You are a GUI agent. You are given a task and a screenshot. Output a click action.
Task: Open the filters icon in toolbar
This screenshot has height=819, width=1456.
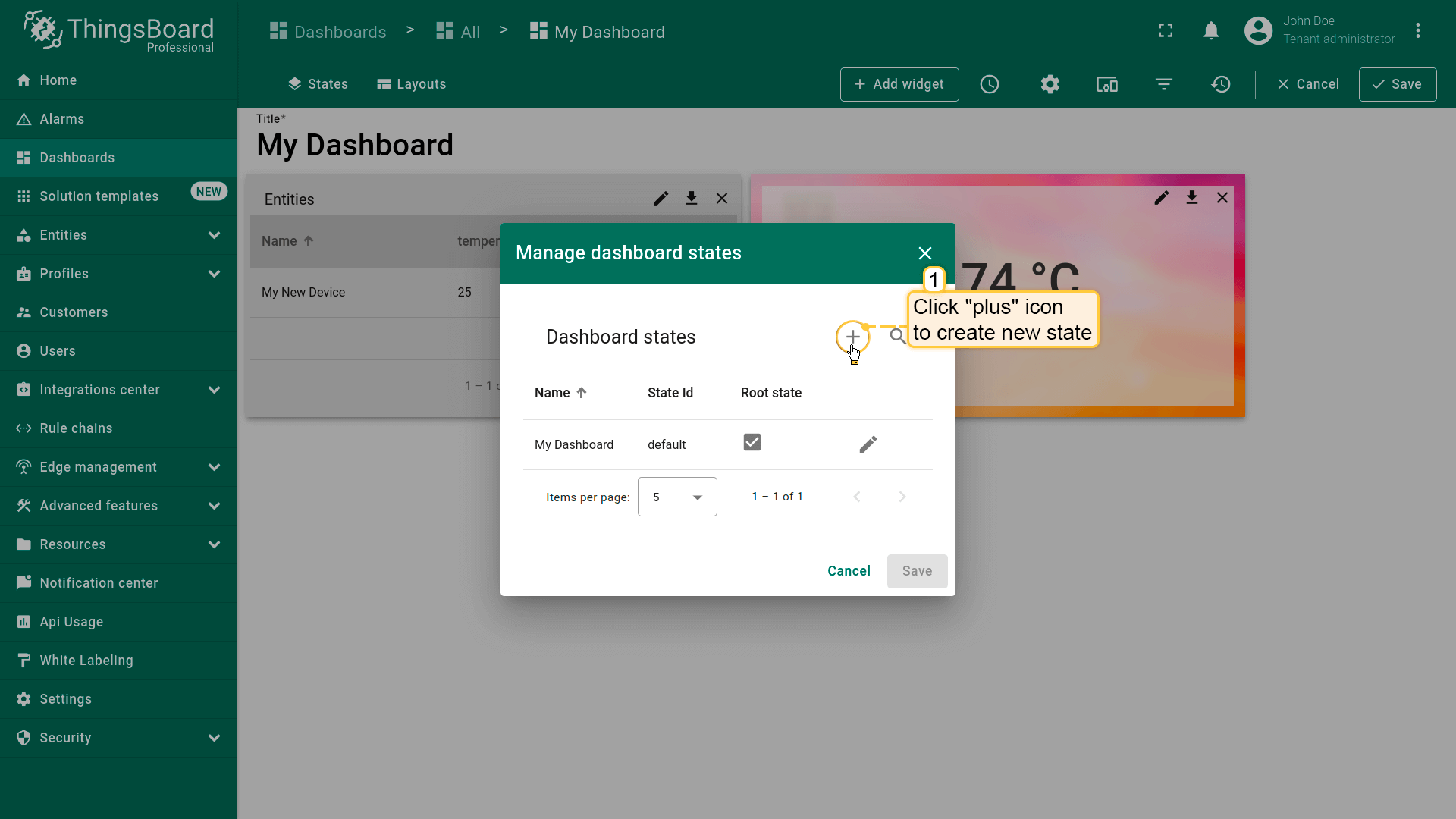[x=1164, y=84]
